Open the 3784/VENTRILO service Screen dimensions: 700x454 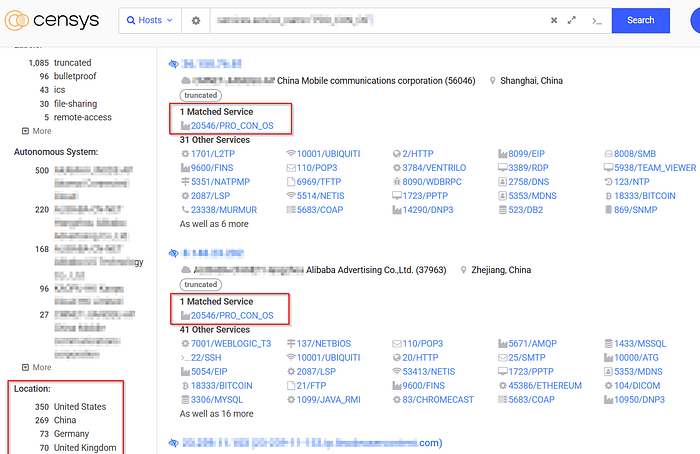pyautogui.click(x=434, y=168)
